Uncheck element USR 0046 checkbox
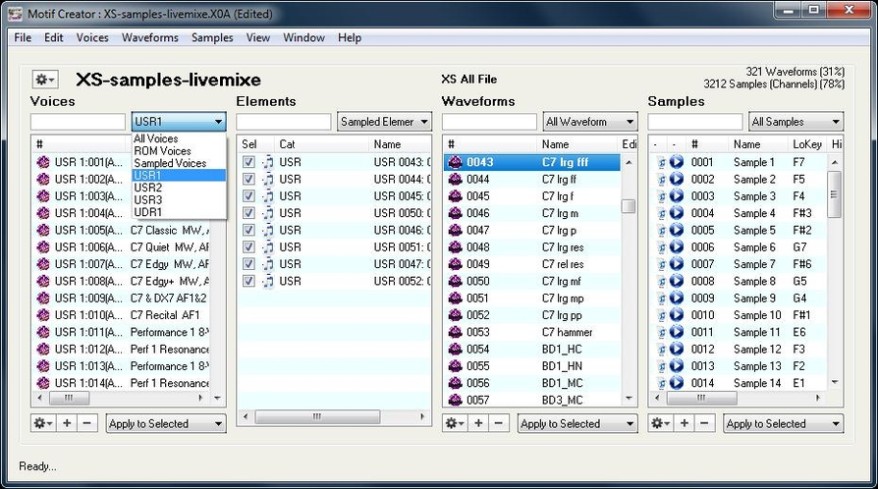 (x=249, y=230)
